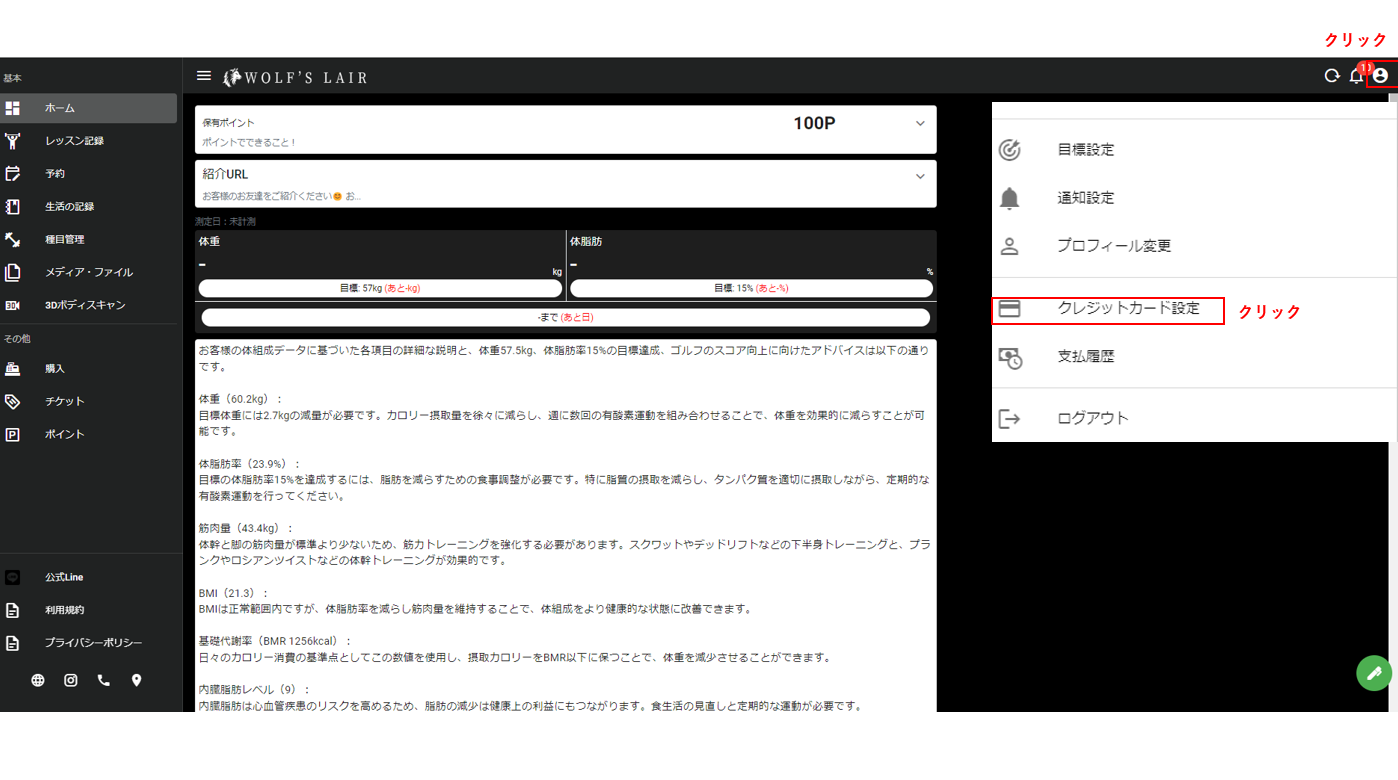This screenshot has height=780, width=1398.
Task: Click the map location pin icon
Action: pos(137,680)
